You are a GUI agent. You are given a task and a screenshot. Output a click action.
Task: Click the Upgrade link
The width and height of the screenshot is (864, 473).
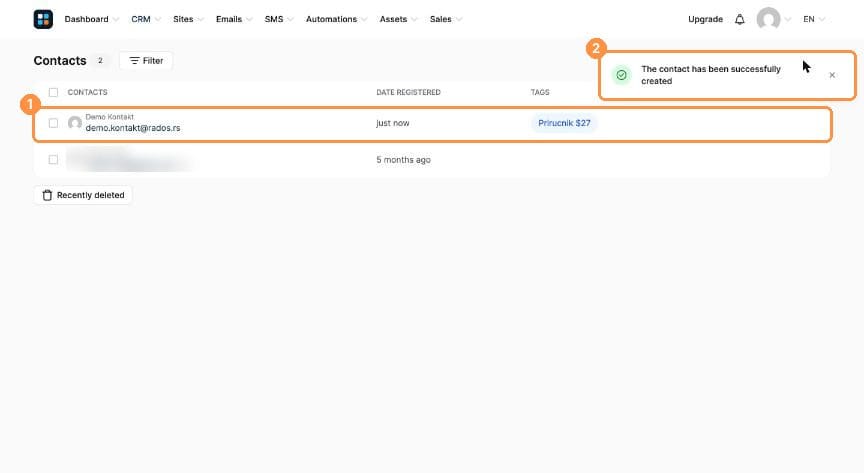pos(705,19)
